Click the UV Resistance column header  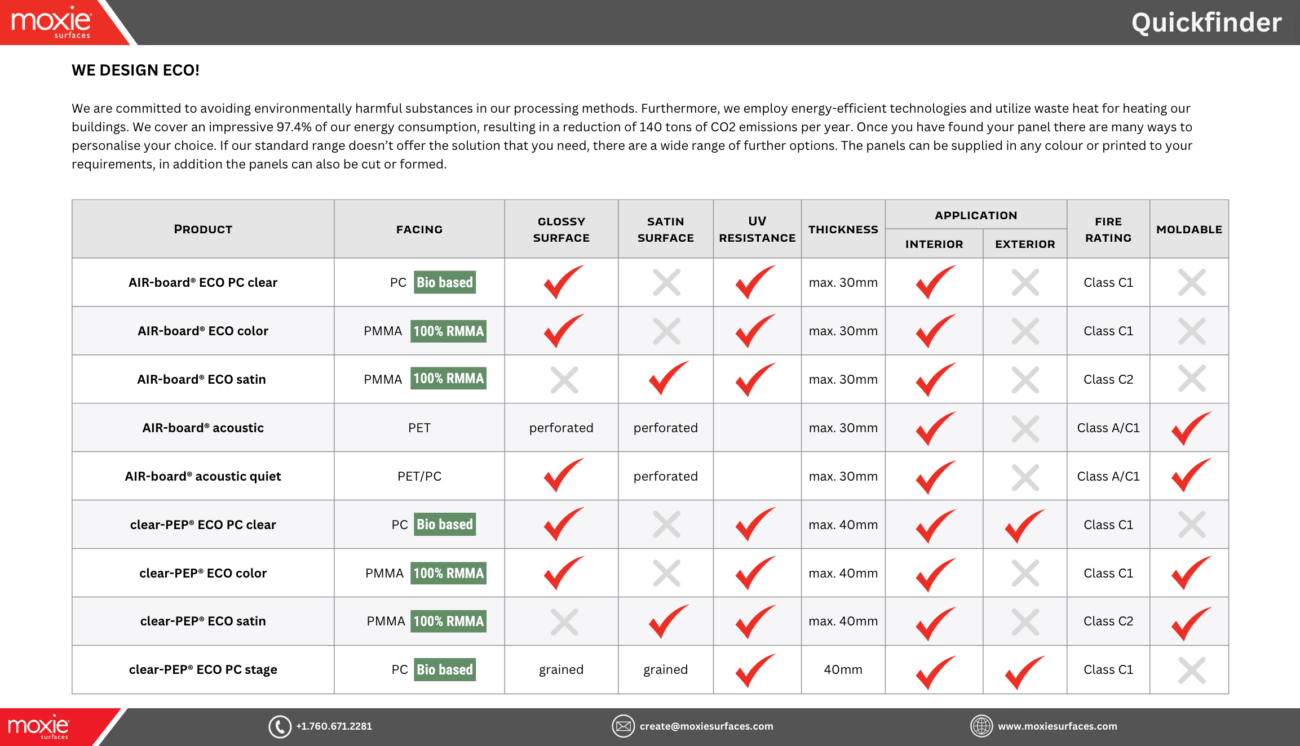(757, 229)
